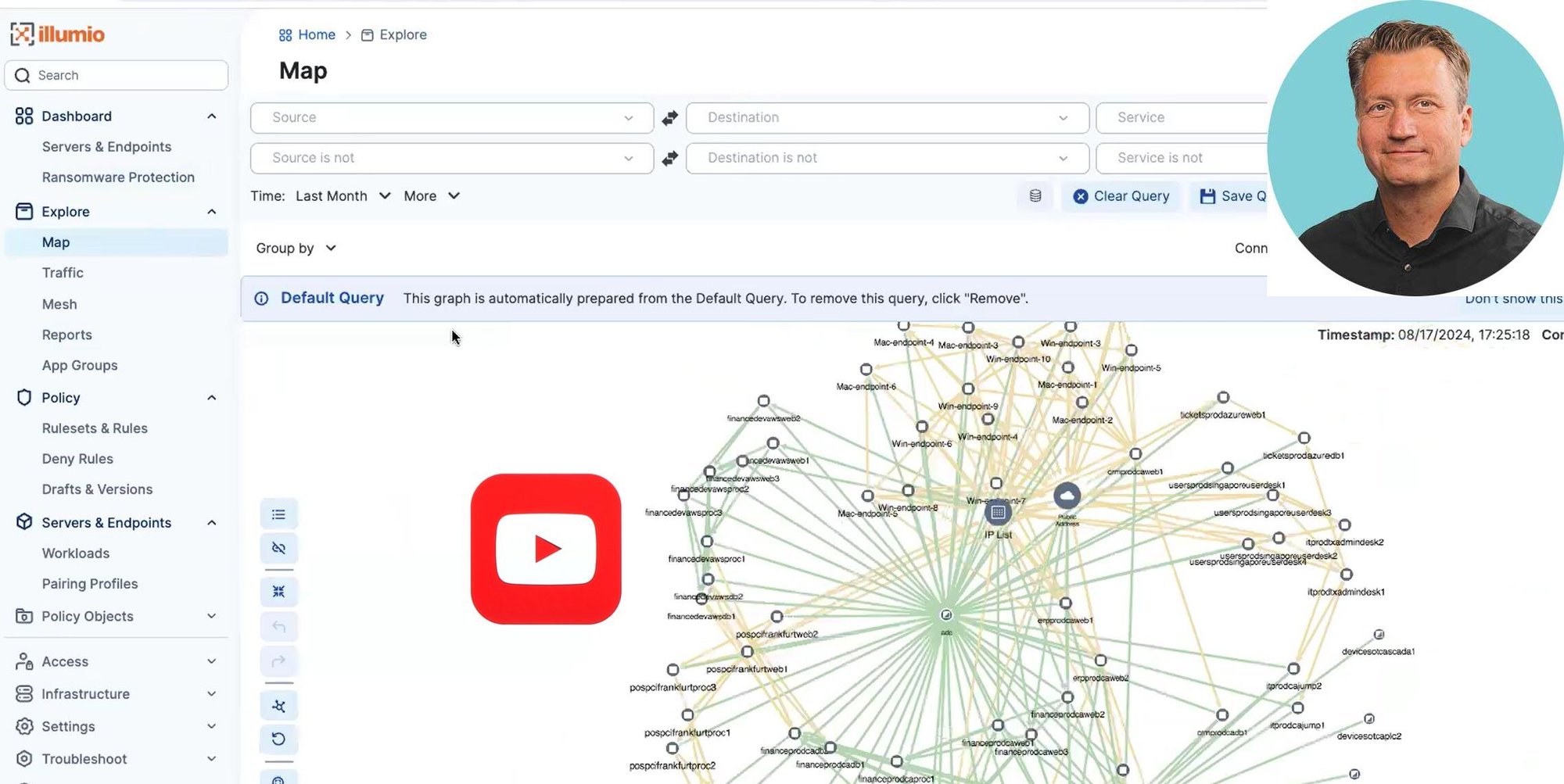Click the database results icon button
This screenshot has height=784, width=1564.
coord(1035,196)
